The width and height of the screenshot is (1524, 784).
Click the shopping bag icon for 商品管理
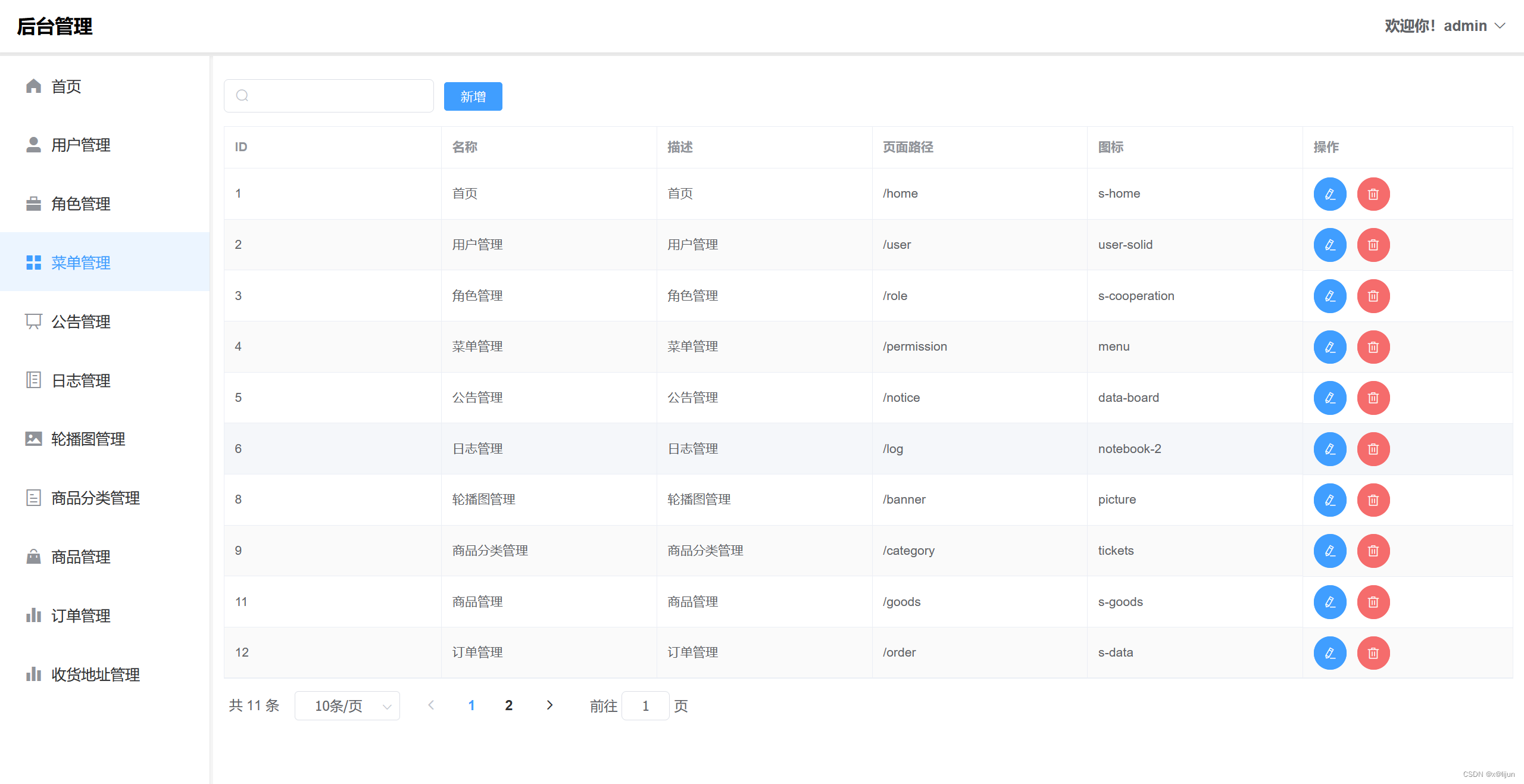pos(33,557)
